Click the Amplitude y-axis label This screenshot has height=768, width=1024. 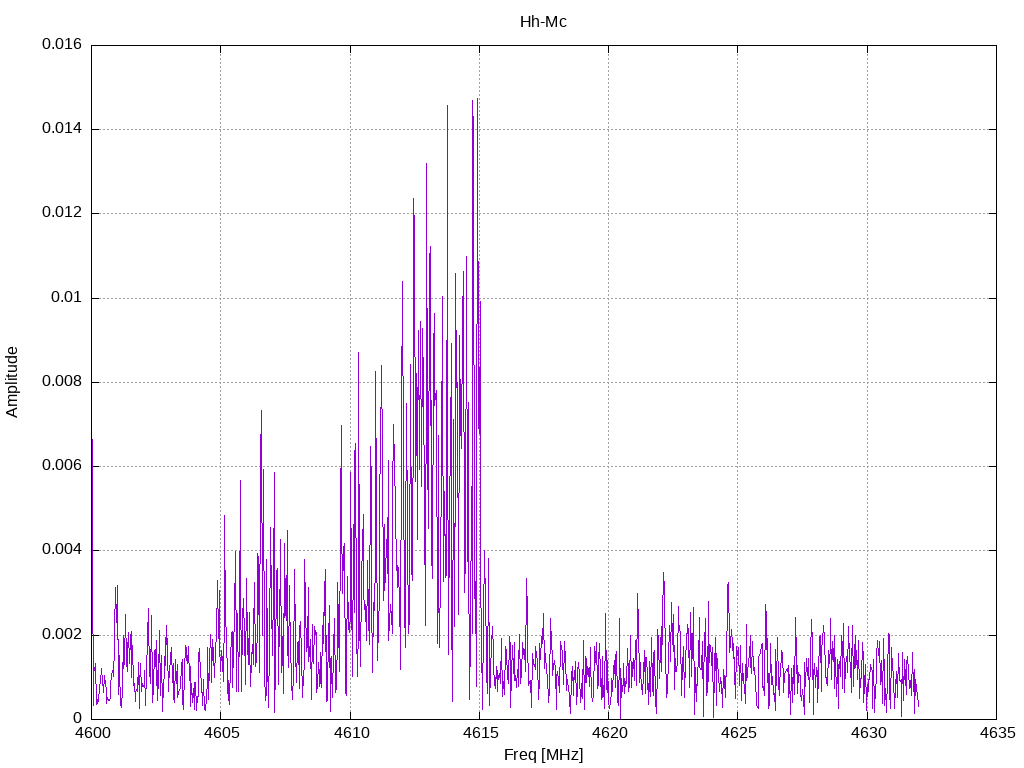[12, 382]
